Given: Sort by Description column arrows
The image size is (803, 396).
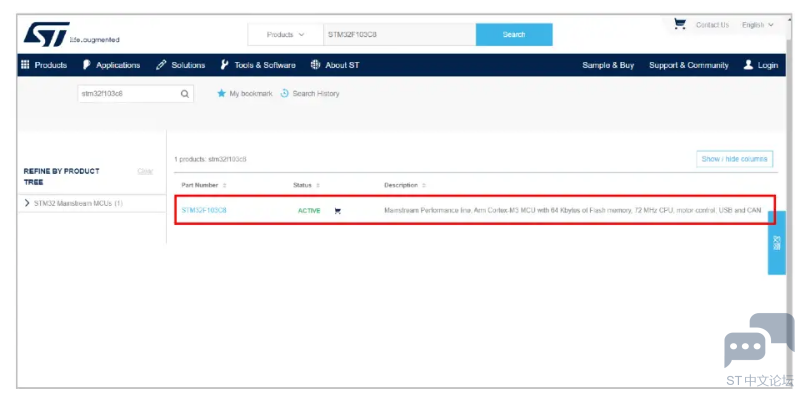Looking at the screenshot, I should point(424,185).
